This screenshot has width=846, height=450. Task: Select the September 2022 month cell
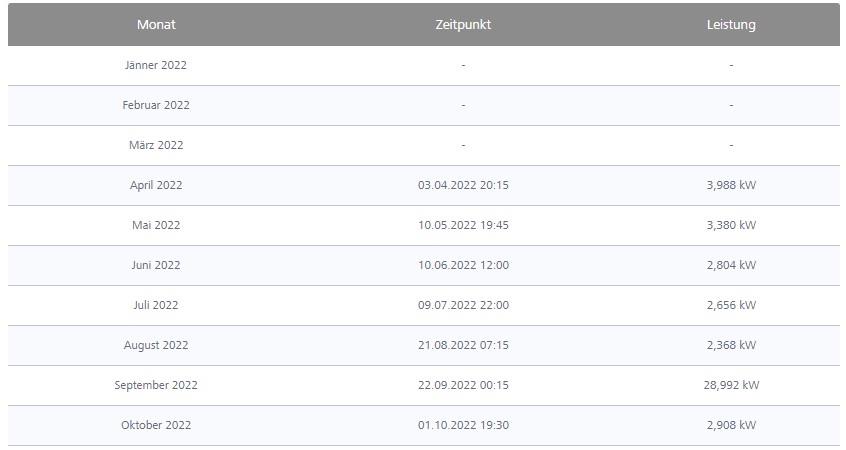(x=156, y=385)
